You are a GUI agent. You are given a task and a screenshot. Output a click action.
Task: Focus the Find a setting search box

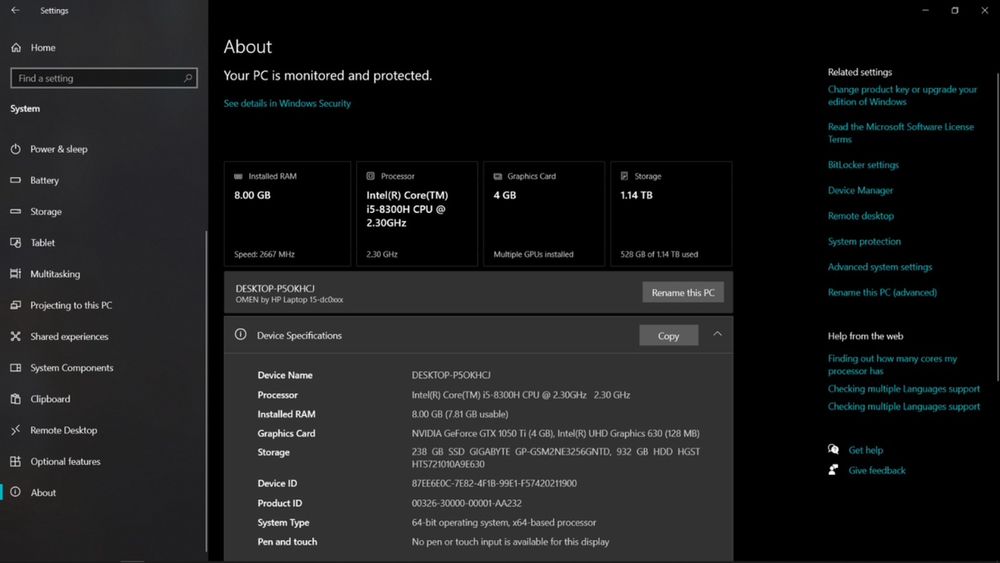(104, 78)
